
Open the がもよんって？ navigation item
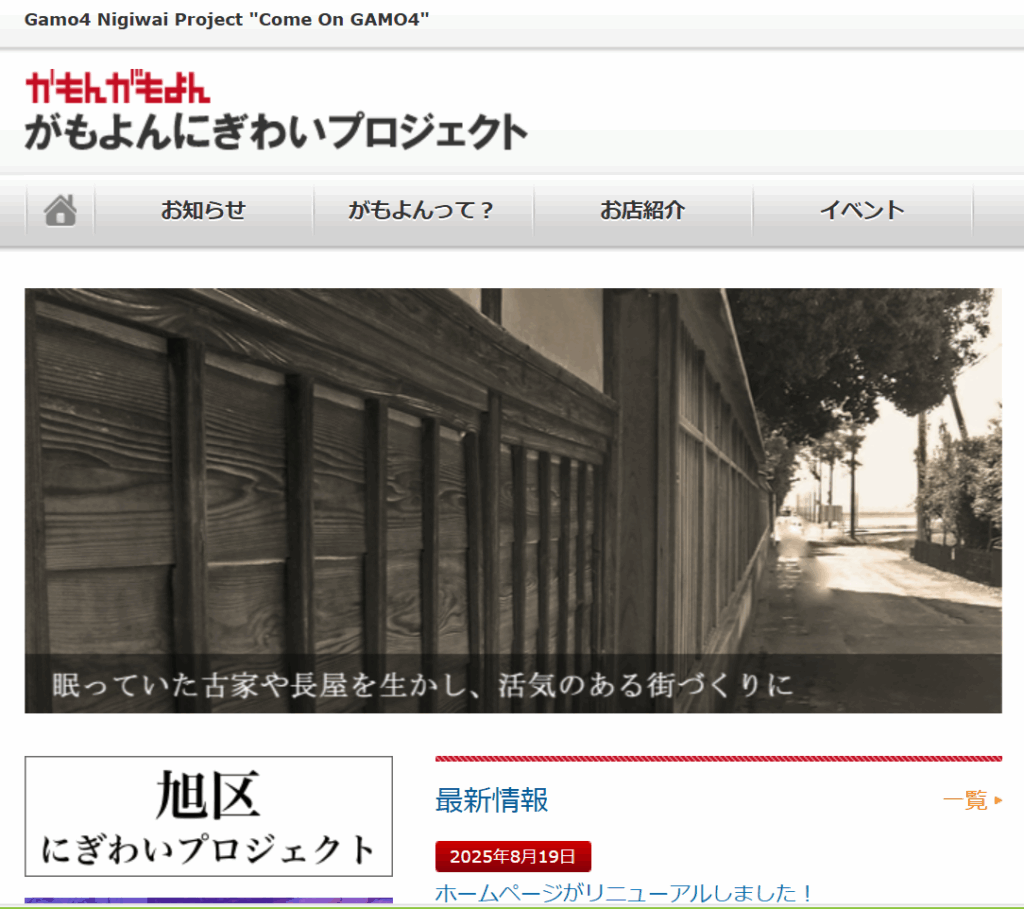coord(422,211)
